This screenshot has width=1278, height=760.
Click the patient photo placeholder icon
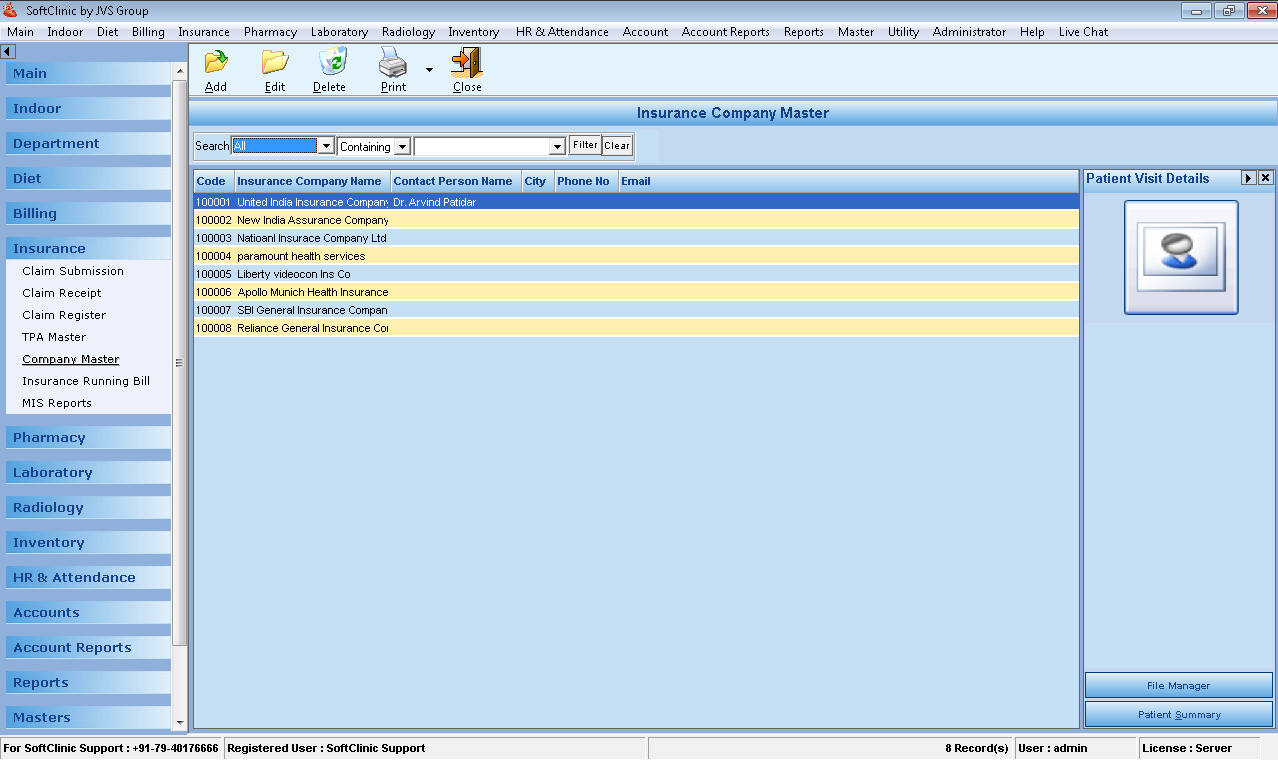1180,257
